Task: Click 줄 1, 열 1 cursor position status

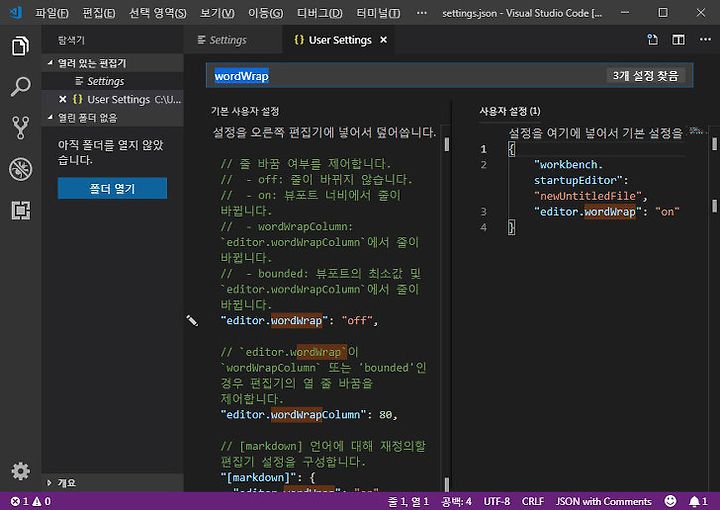Action: point(408,501)
